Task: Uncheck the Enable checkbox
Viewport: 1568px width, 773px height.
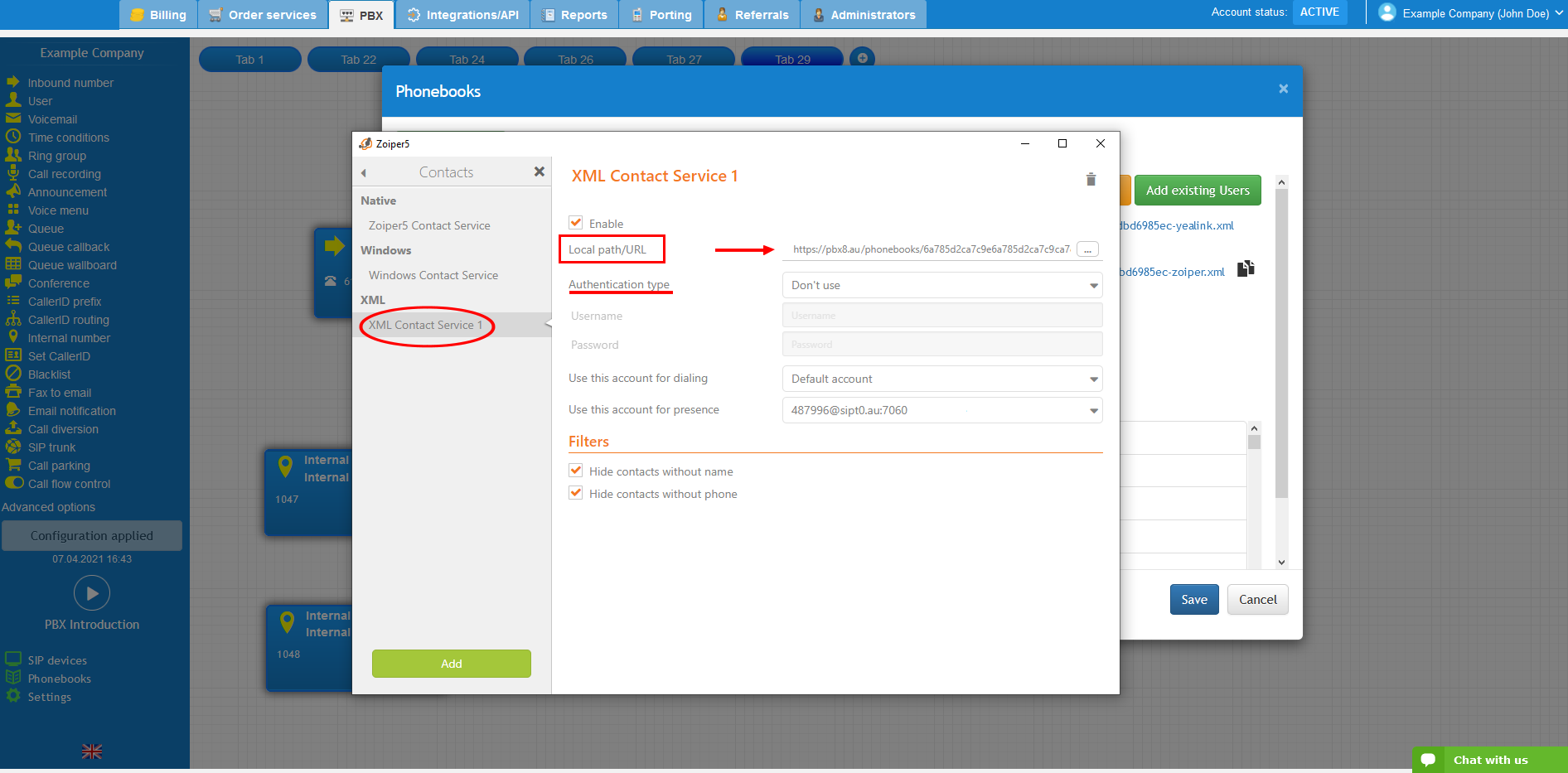Action: coord(576,223)
